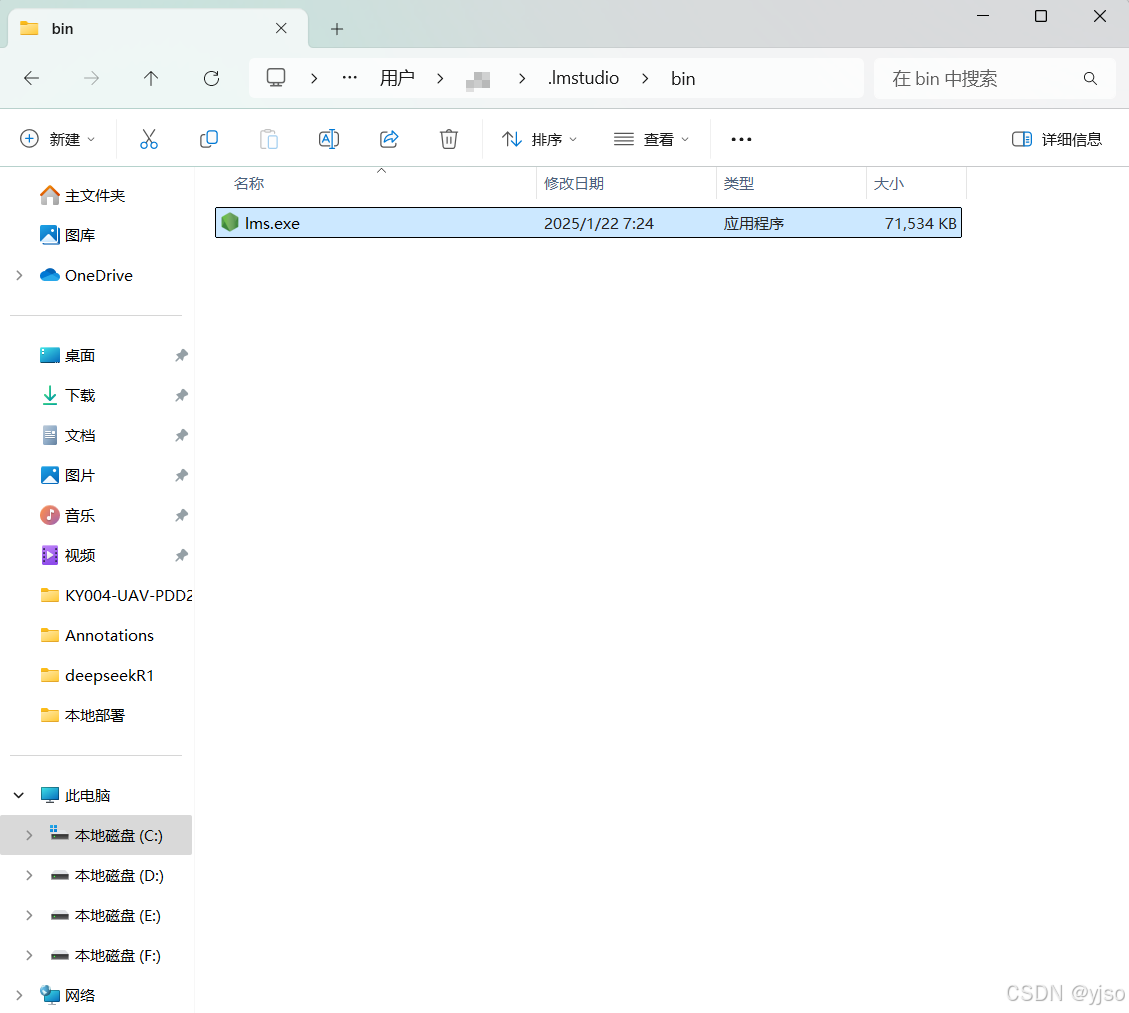Open the KY004-UAV-PDD2 folder

pos(117,595)
